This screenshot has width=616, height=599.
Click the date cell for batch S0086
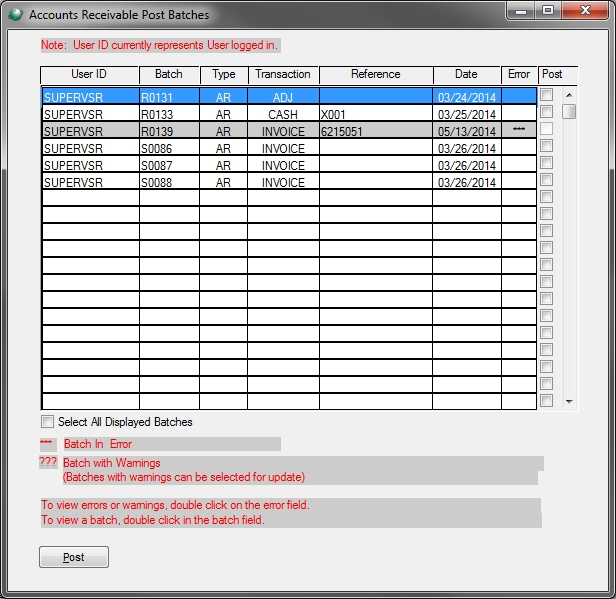pyautogui.click(x=467, y=148)
